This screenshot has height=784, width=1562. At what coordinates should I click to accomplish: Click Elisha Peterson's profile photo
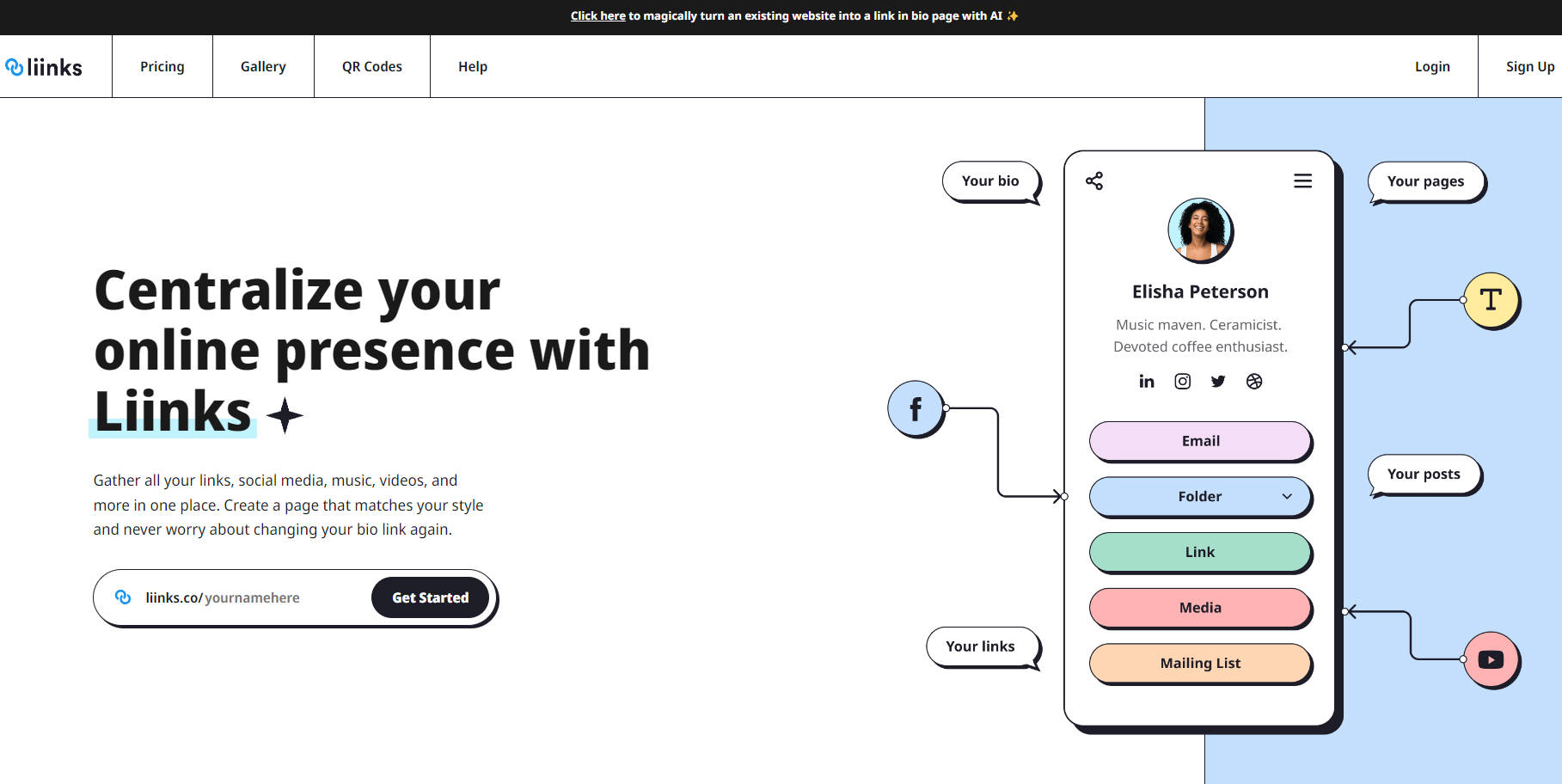coord(1200,230)
